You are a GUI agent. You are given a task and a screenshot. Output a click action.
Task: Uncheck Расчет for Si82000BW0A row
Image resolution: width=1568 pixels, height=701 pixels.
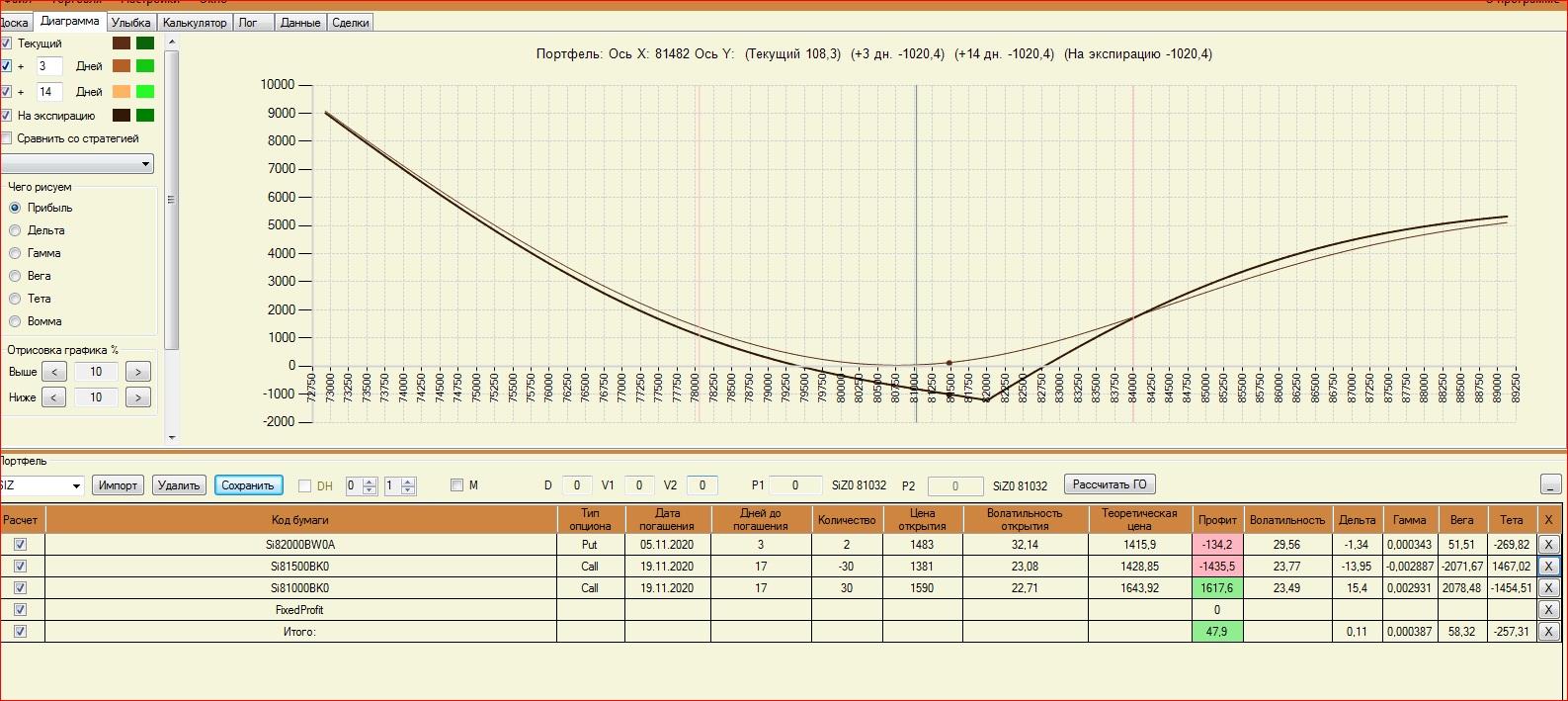click(x=20, y=545)
